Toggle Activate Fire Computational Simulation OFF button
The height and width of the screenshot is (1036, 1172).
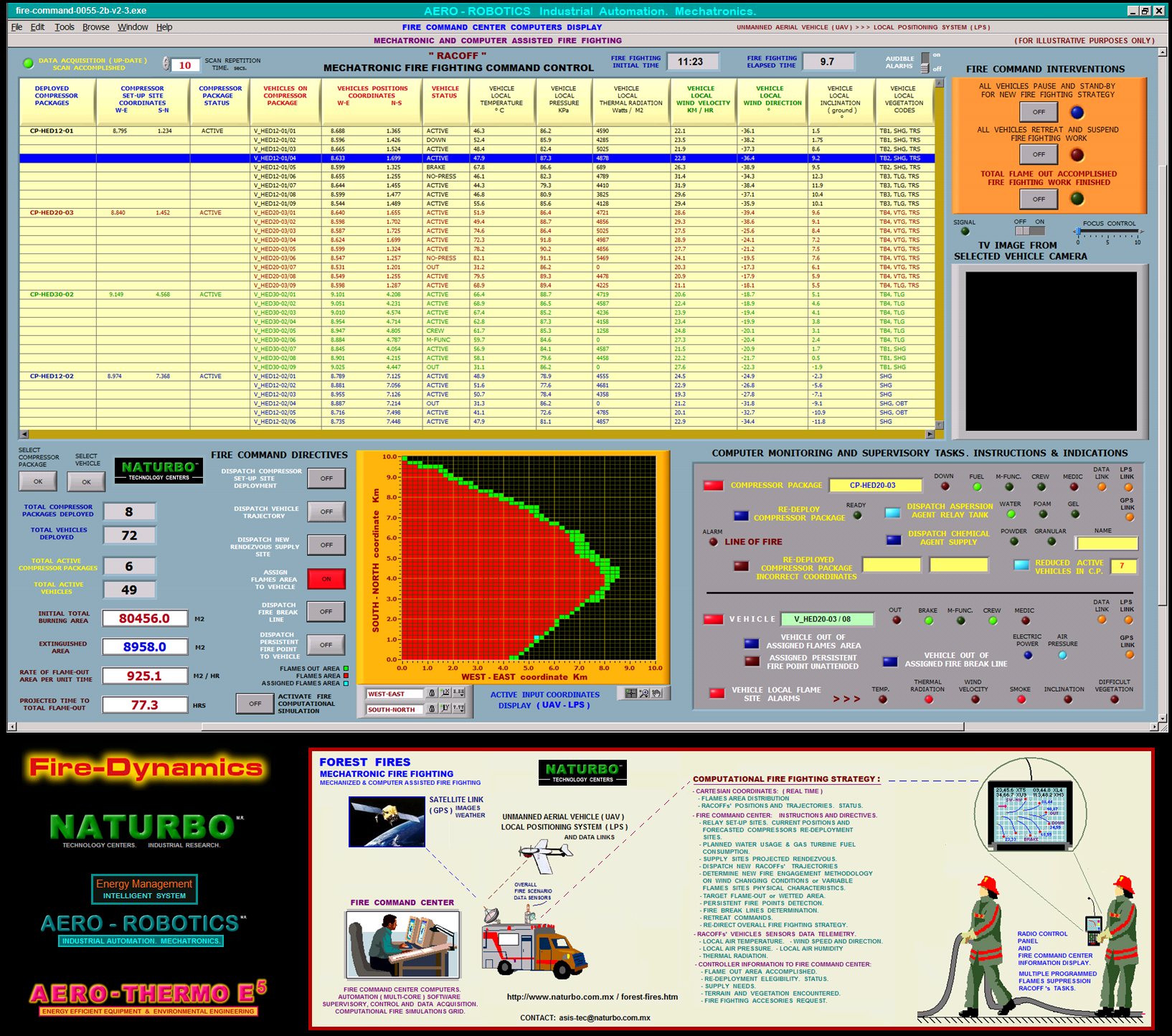[x=255, y=704]
